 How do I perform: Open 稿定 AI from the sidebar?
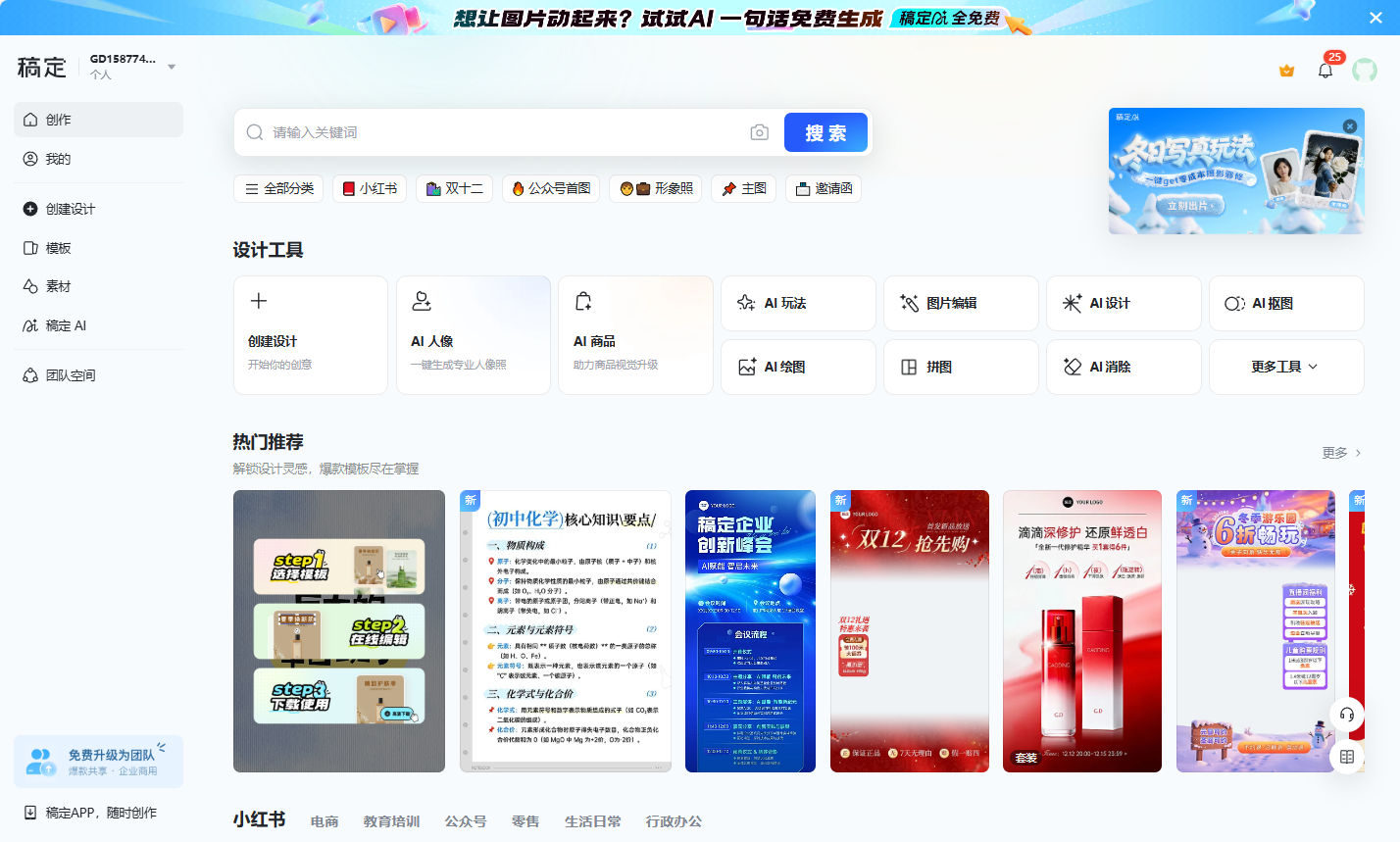tap(59, 325)
